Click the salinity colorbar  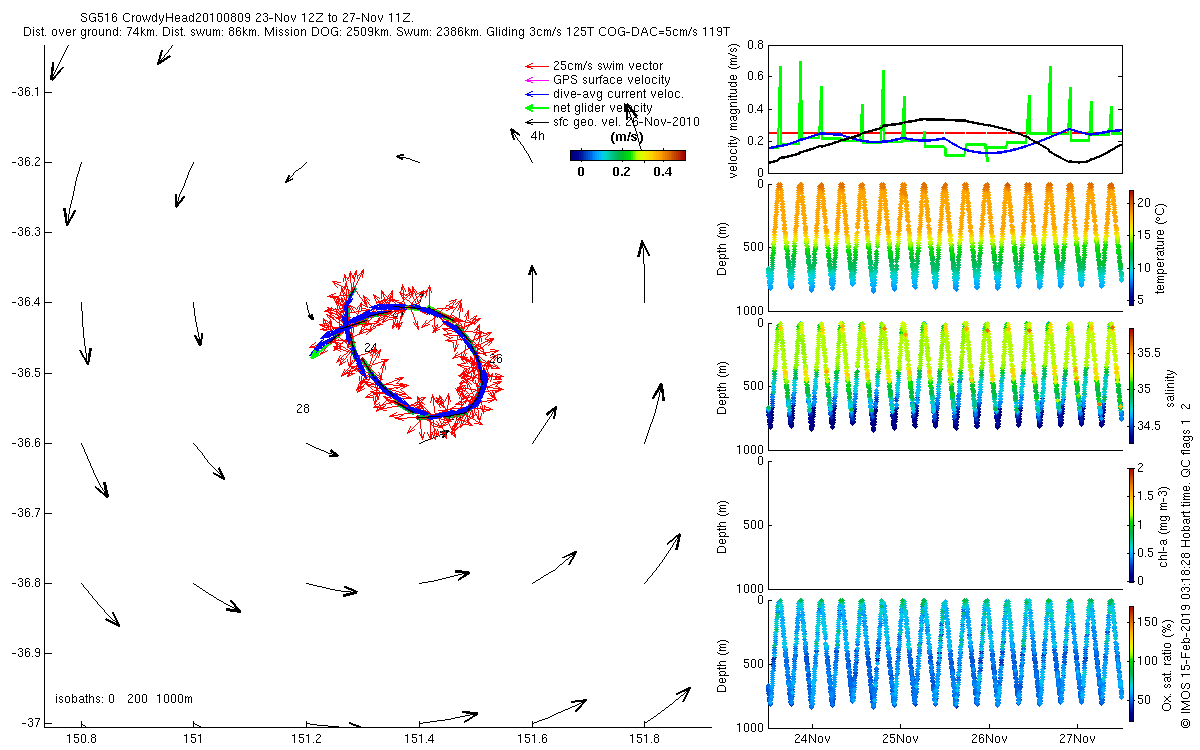[1131, 384]
